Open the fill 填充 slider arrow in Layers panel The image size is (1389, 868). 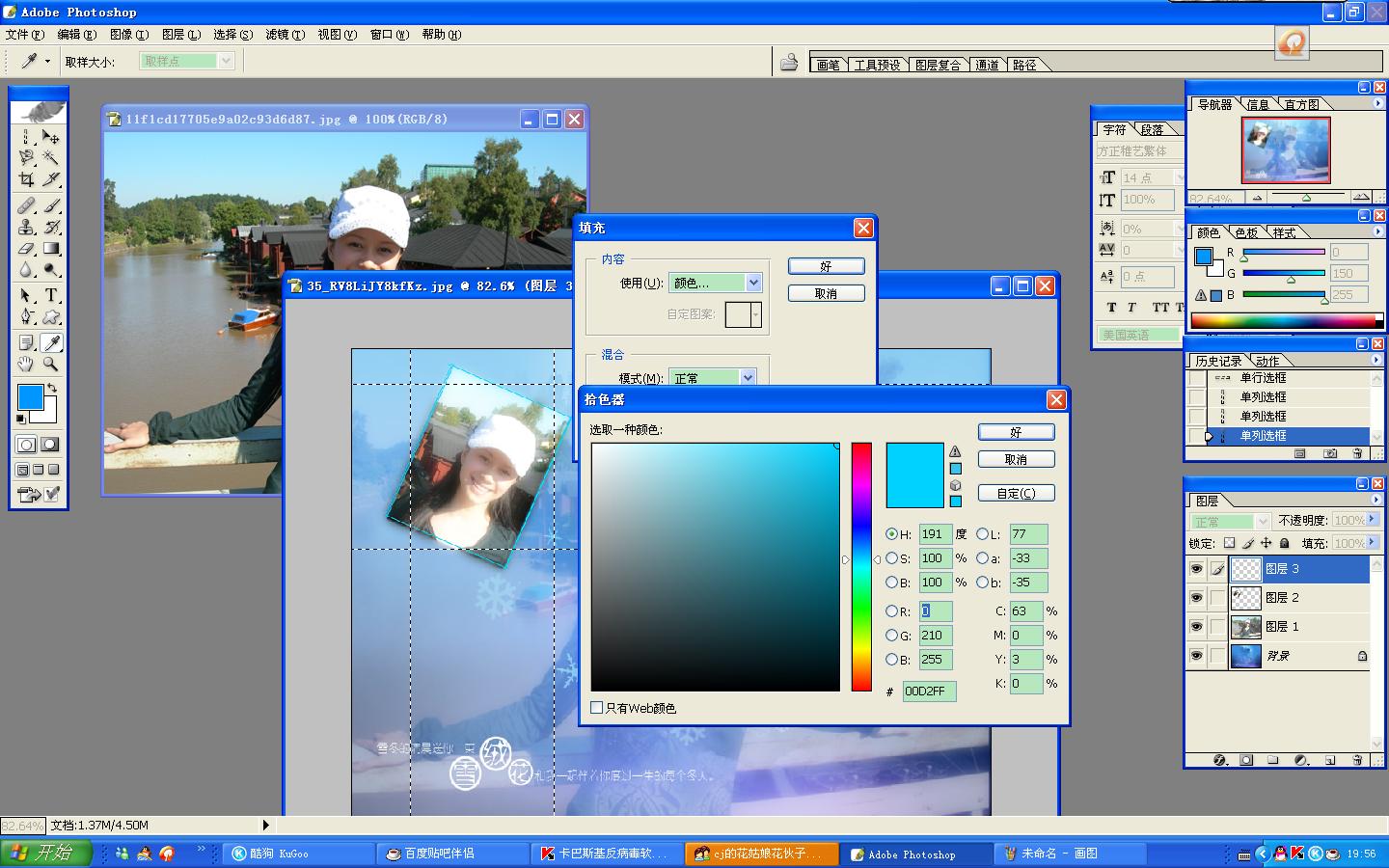[x=1372, y=543]
